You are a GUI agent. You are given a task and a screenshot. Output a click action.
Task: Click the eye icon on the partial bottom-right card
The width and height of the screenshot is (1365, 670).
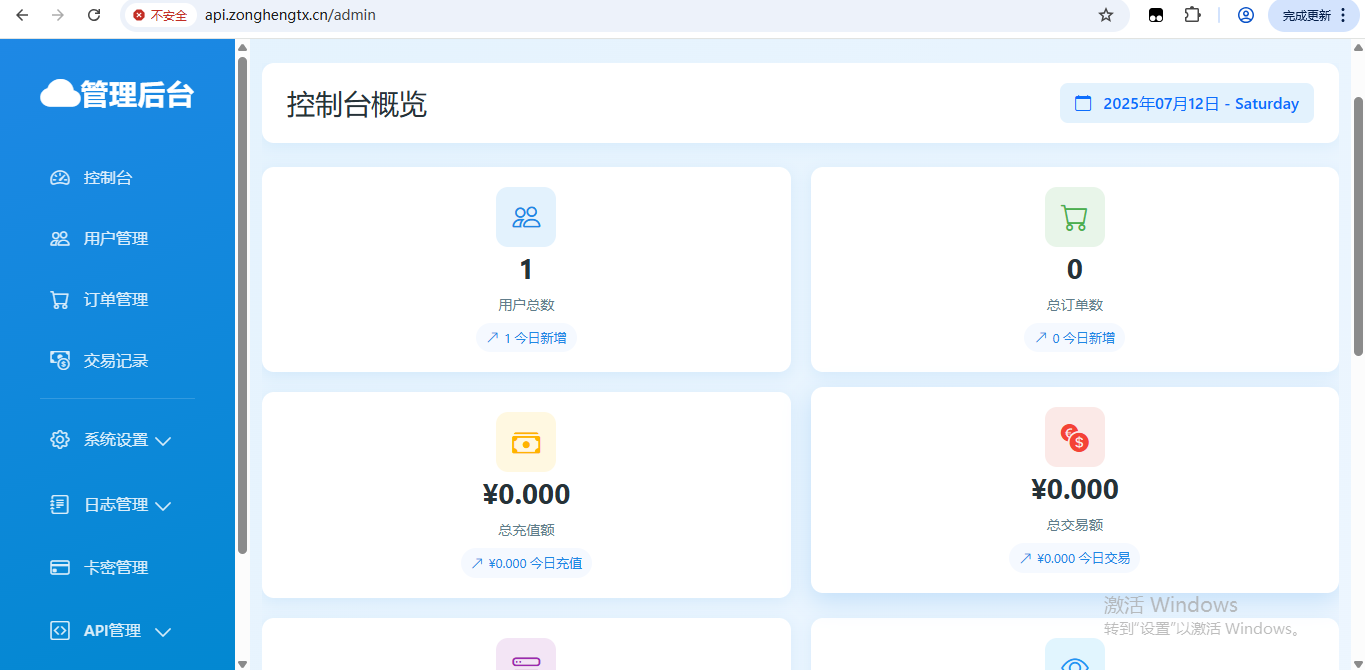click(x=1075, y=654)
